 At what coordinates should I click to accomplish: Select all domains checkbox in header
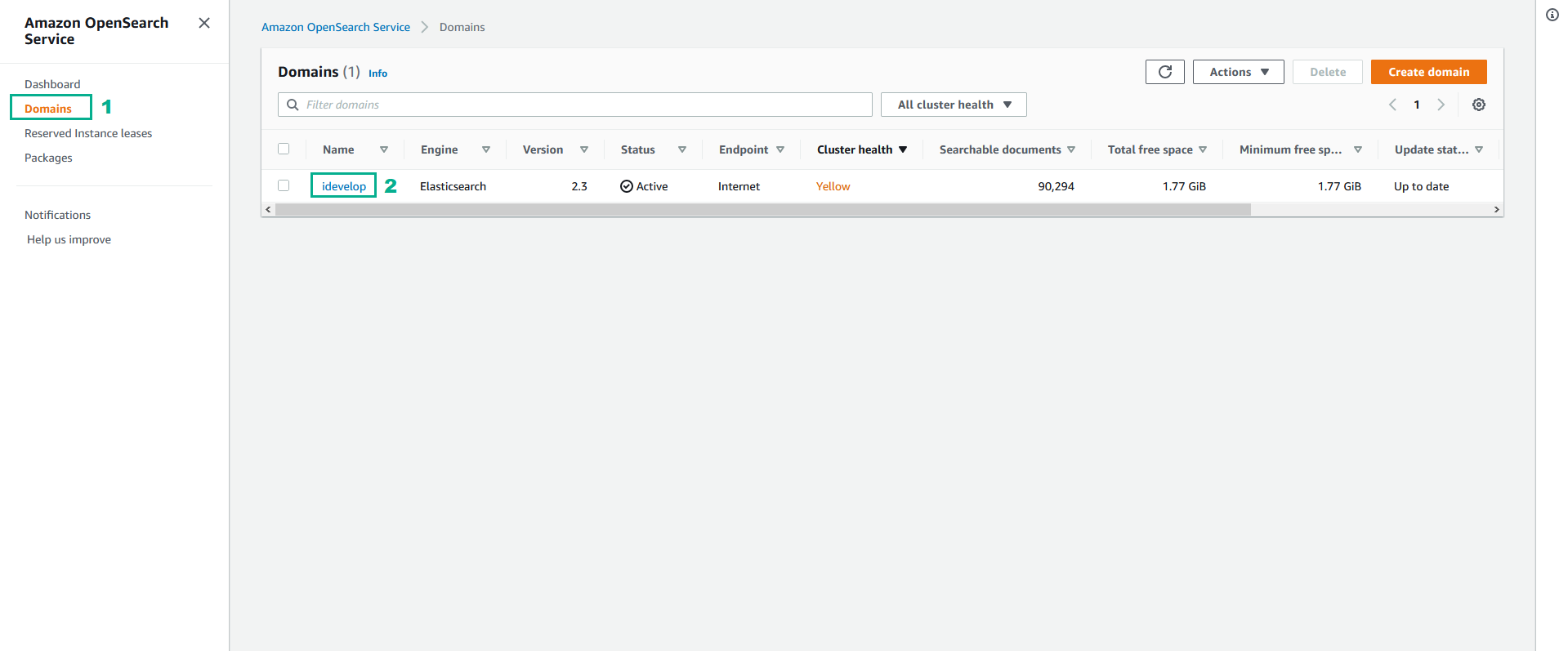[x=284, y=149]
